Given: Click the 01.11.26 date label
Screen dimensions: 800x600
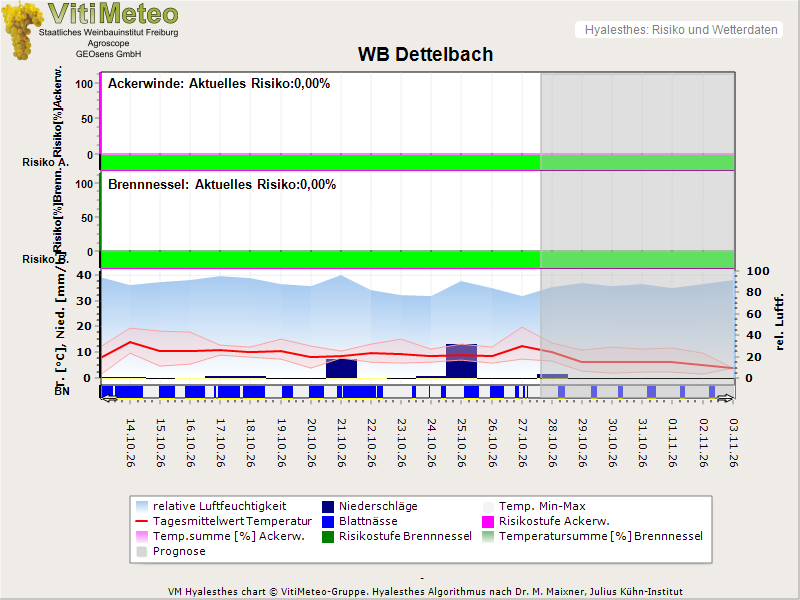Looking at the screenshot, I should pos(672,443).
